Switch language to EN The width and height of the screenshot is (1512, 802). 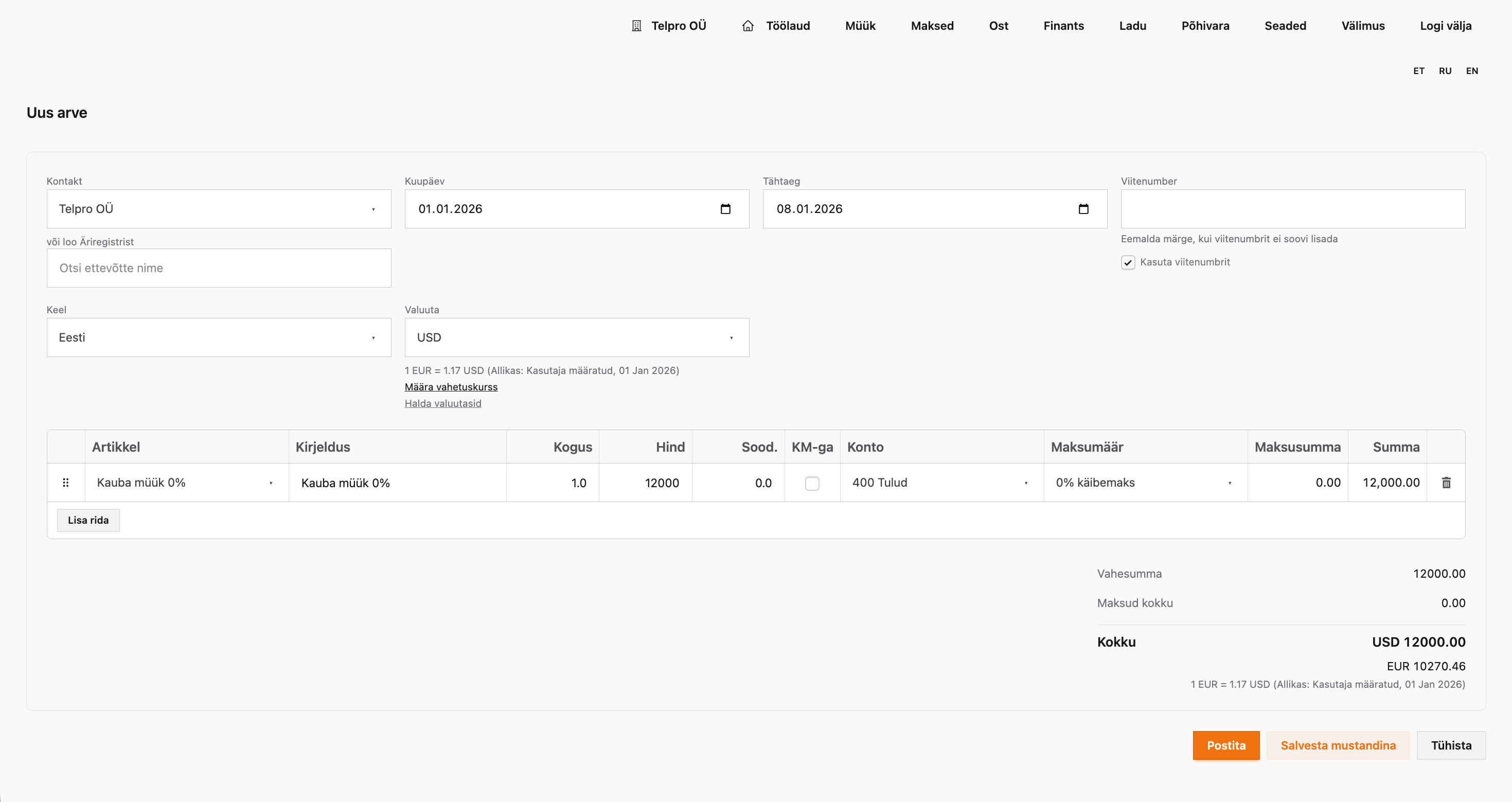[1471, 71]
